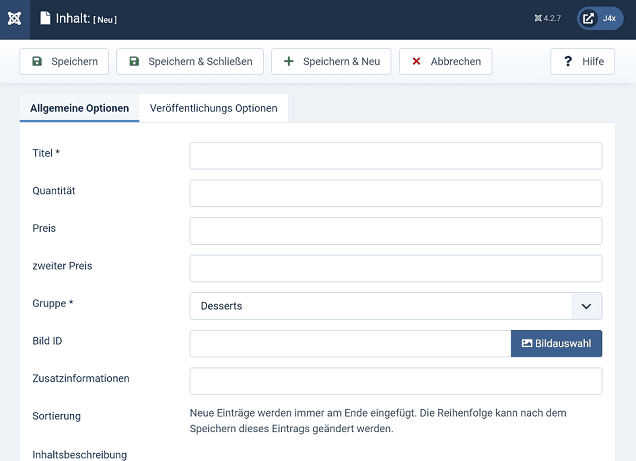This screenshot has height=461, width=636.
Task: Focus the Quantität input field
Action: pos(396,193)
